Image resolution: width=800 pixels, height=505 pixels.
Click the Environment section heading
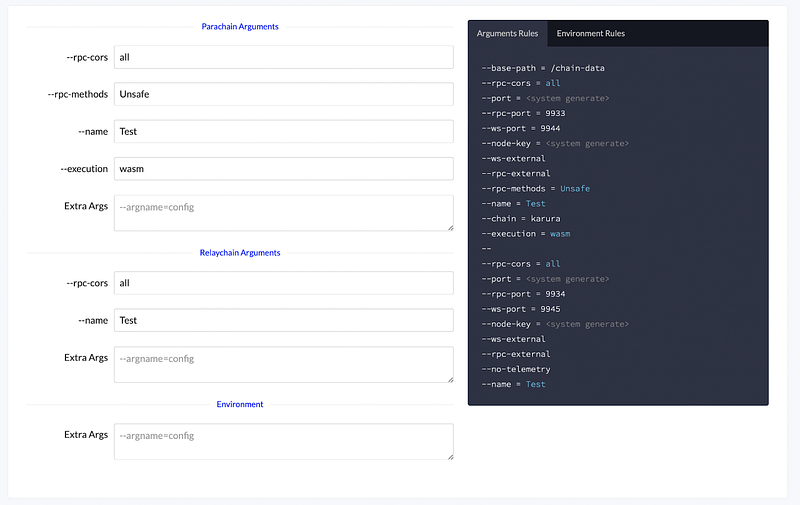240,404
